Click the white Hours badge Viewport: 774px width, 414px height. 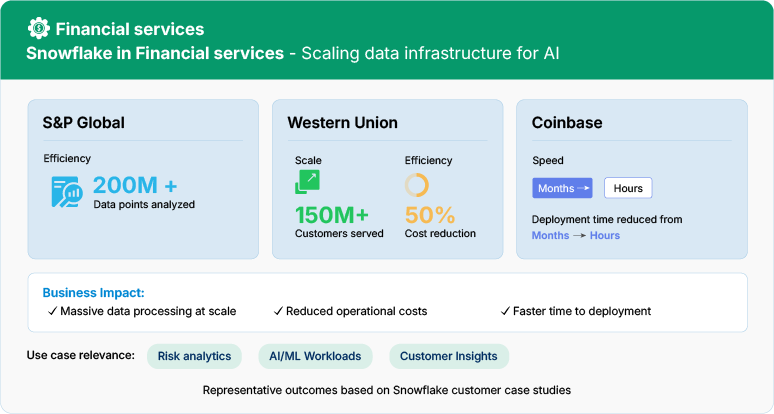click(x=628, y=188)
